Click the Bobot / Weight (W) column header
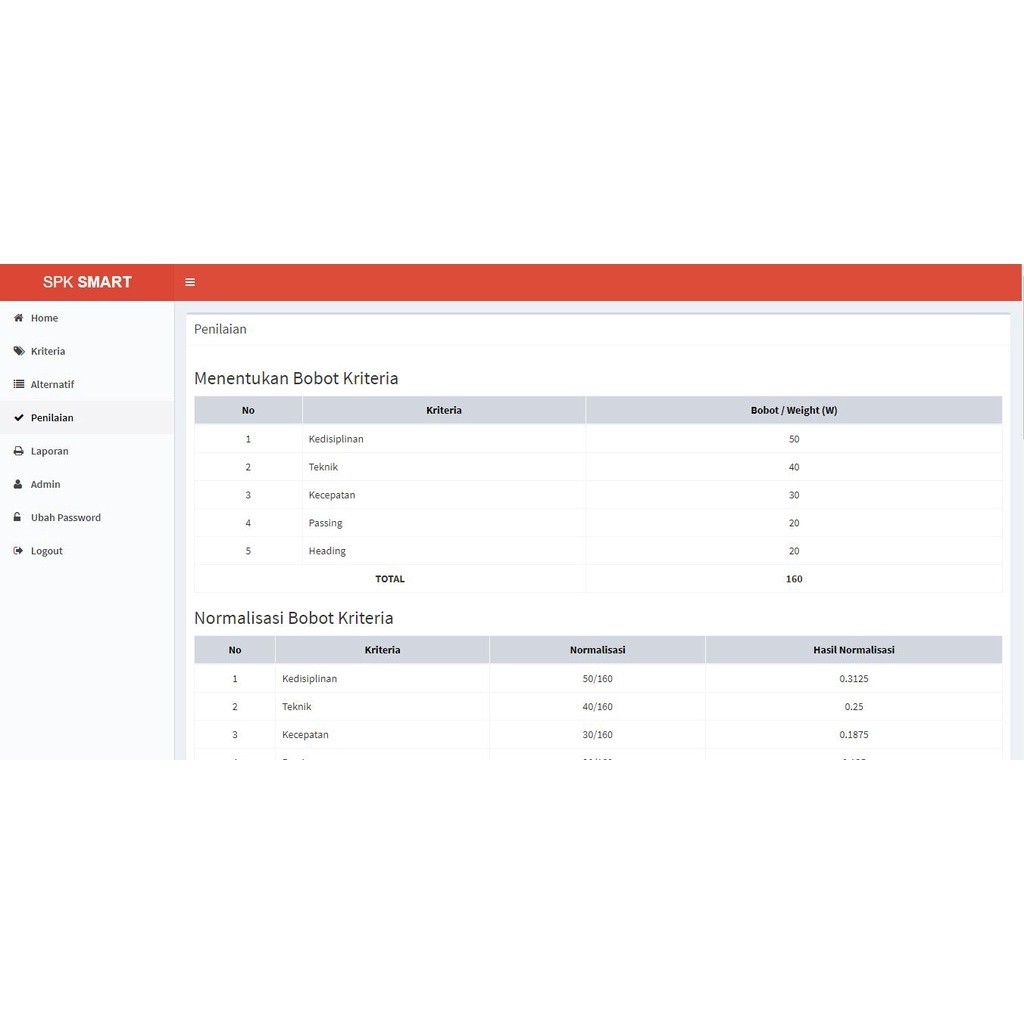 click(x=793, y=410)
